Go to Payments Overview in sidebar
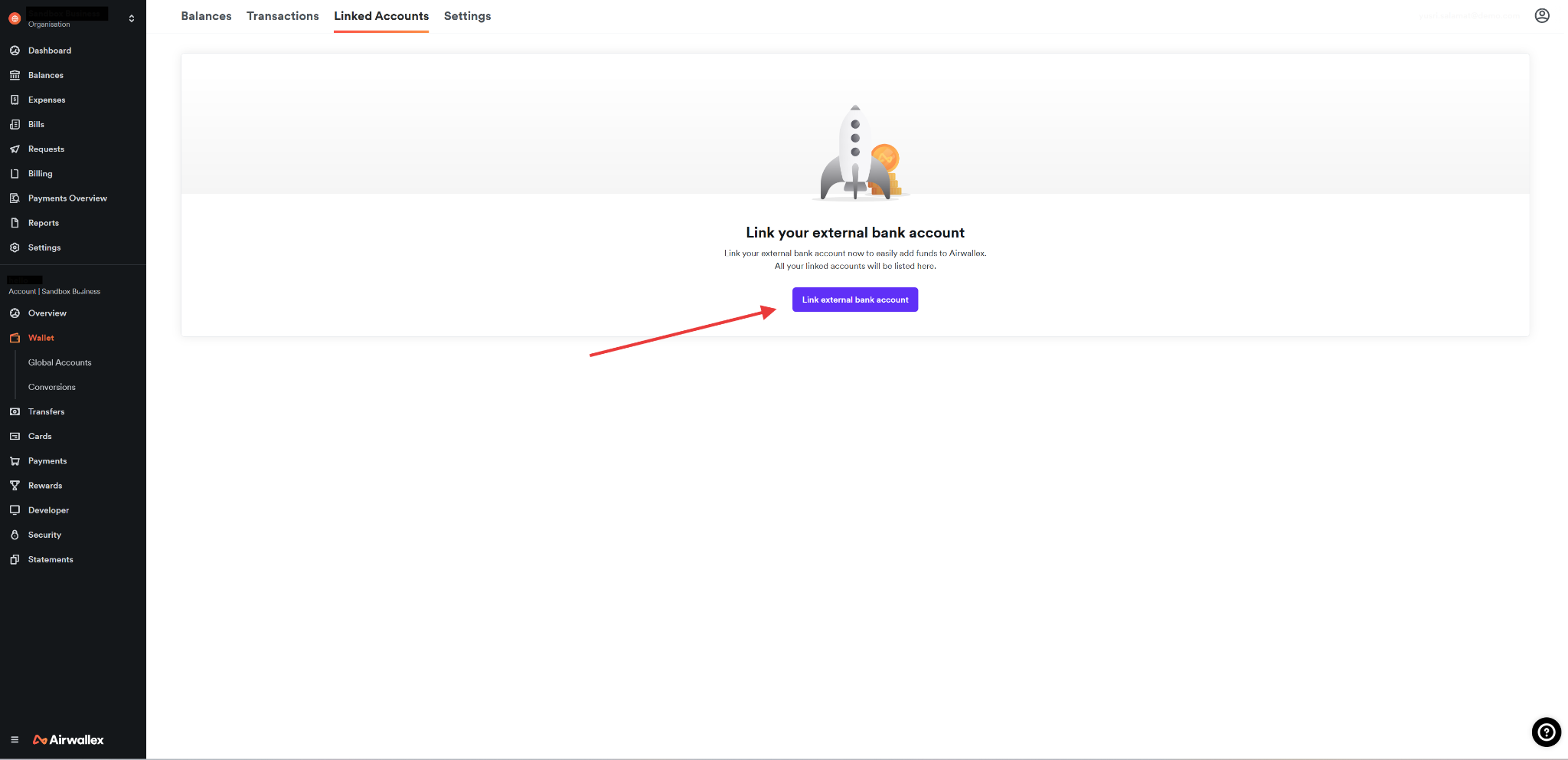The height and width of the screenshot is (760, 1568). pyautogui.click(x=67, y=198)
